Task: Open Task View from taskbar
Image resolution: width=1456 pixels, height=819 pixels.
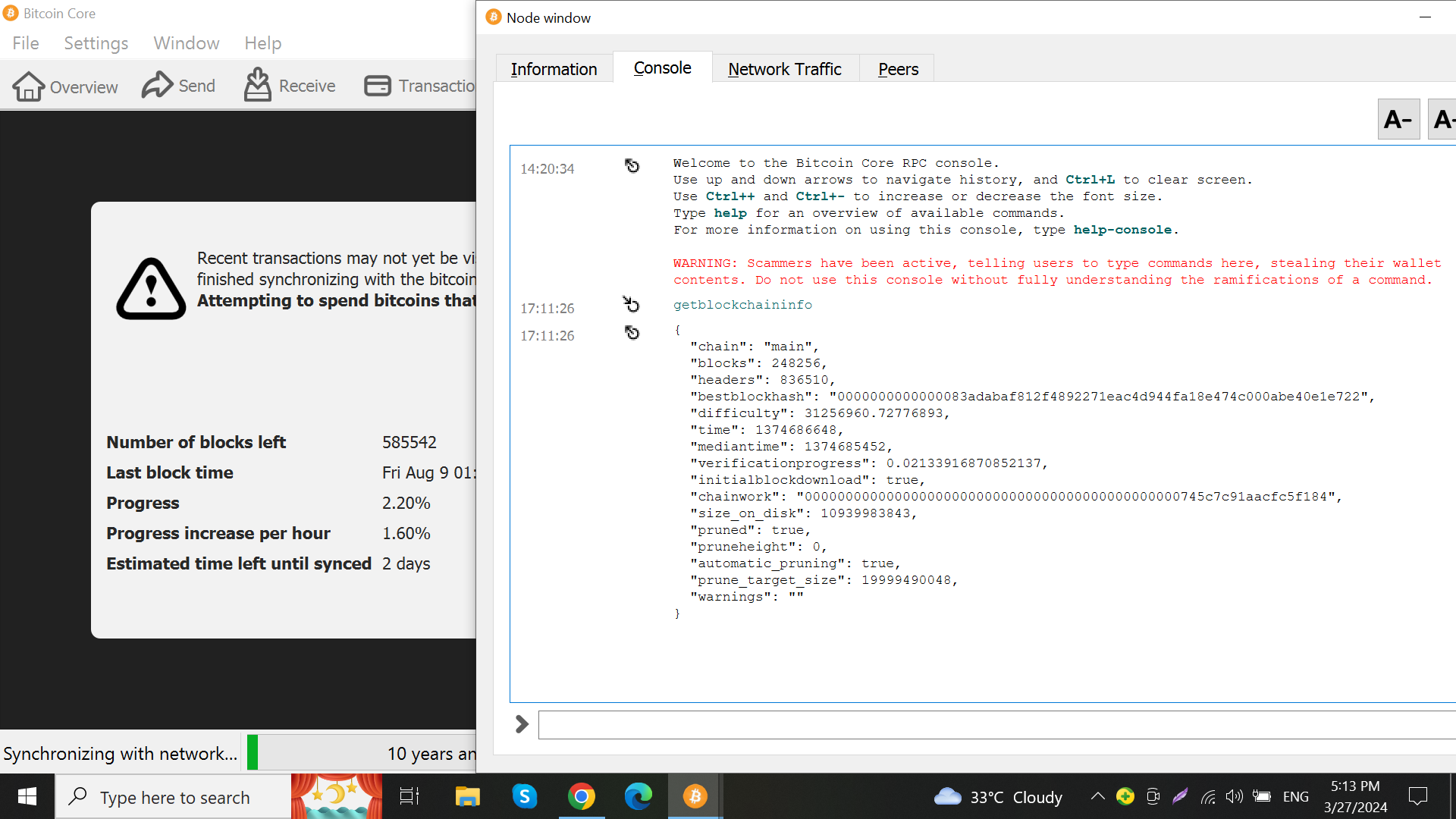Action: click(x=409, y=796)
